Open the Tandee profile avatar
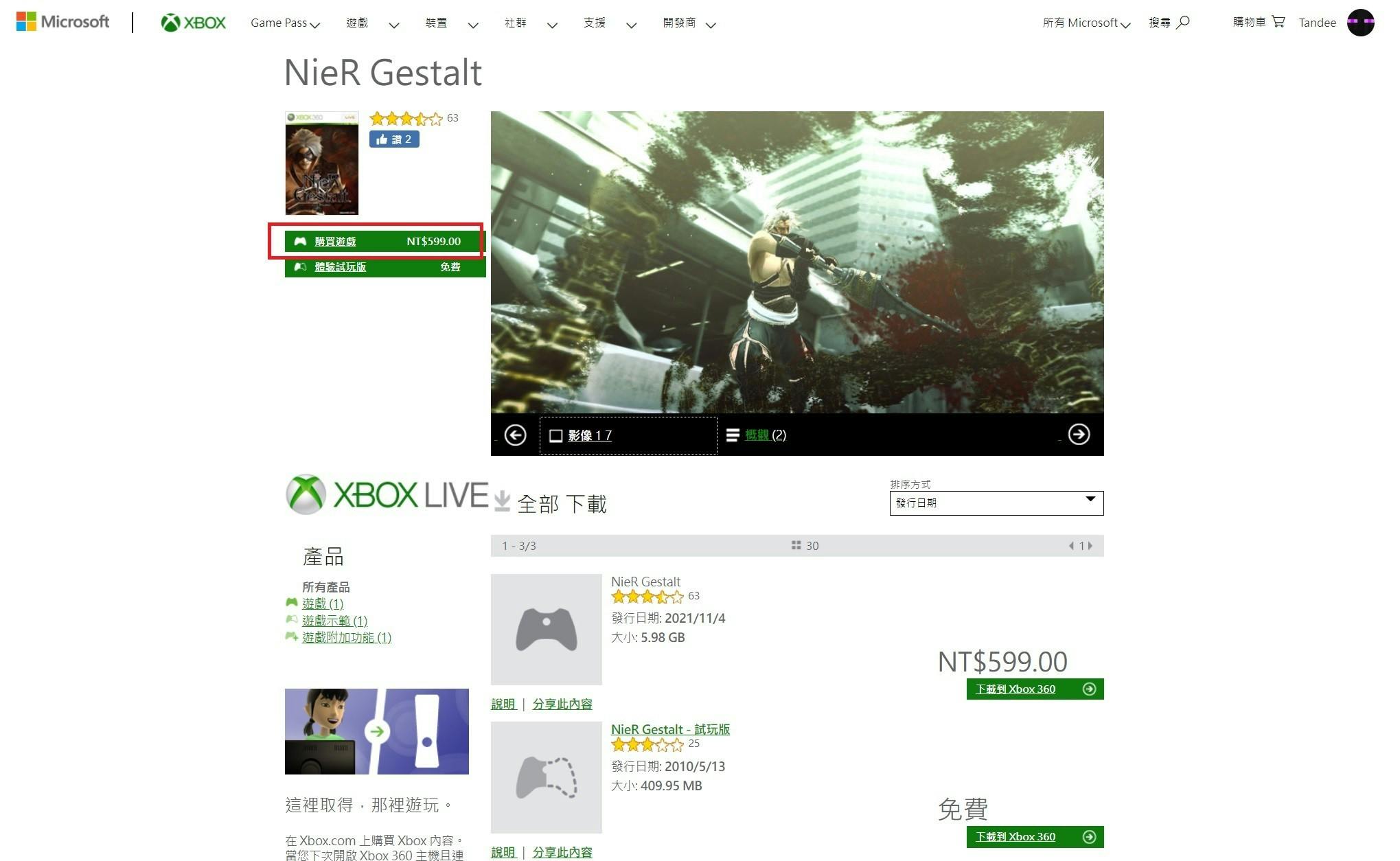 coord(1360,23)
